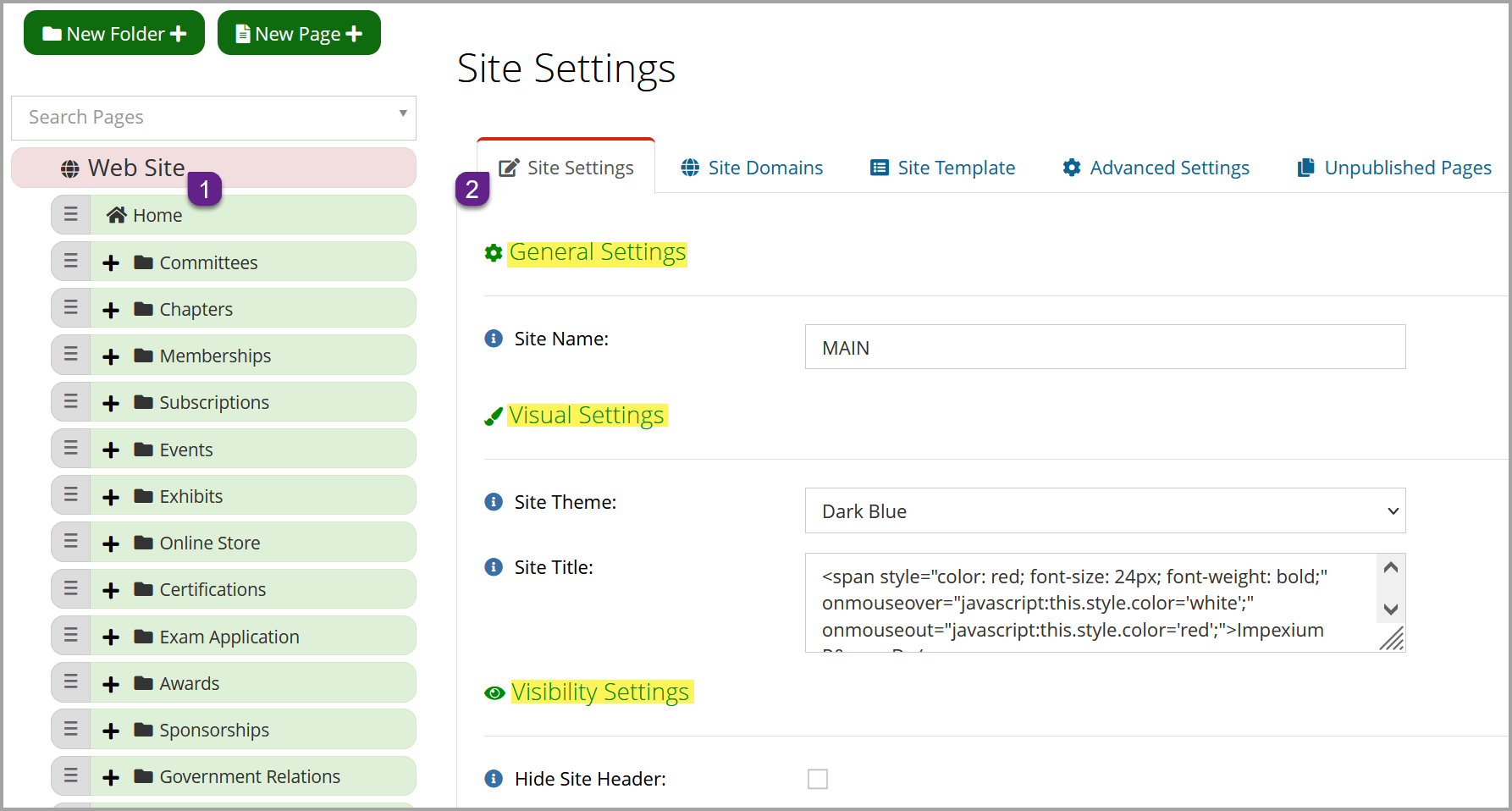Select the Home page in tree
This screenshot has height=811, width=1512.
(x=253, y=215)
